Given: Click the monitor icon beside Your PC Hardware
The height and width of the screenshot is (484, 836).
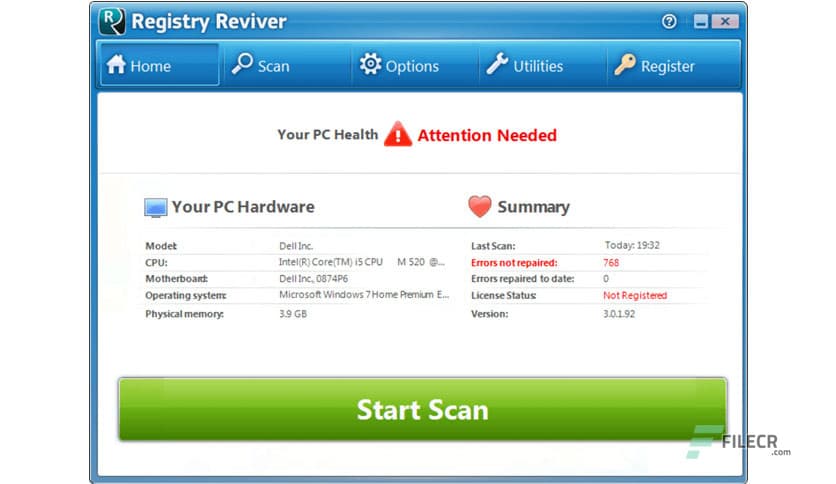Looking at the screenshot, I should [x=156, y=207].
